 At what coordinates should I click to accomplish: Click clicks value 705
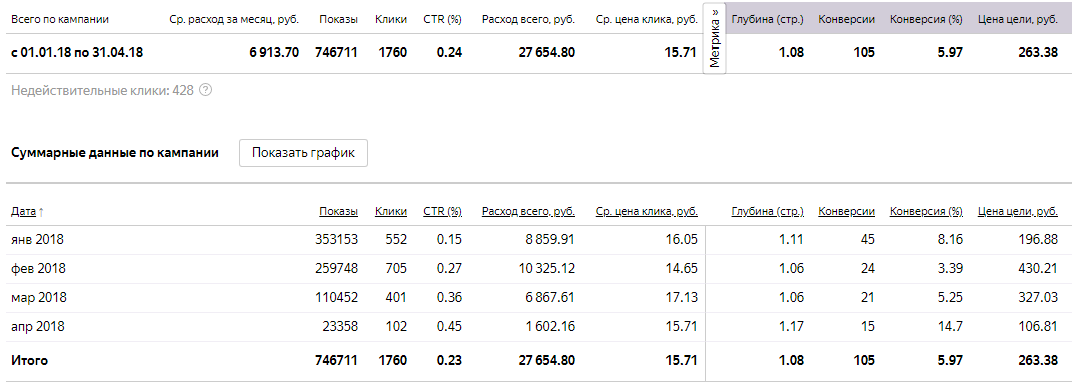(397, 269)
